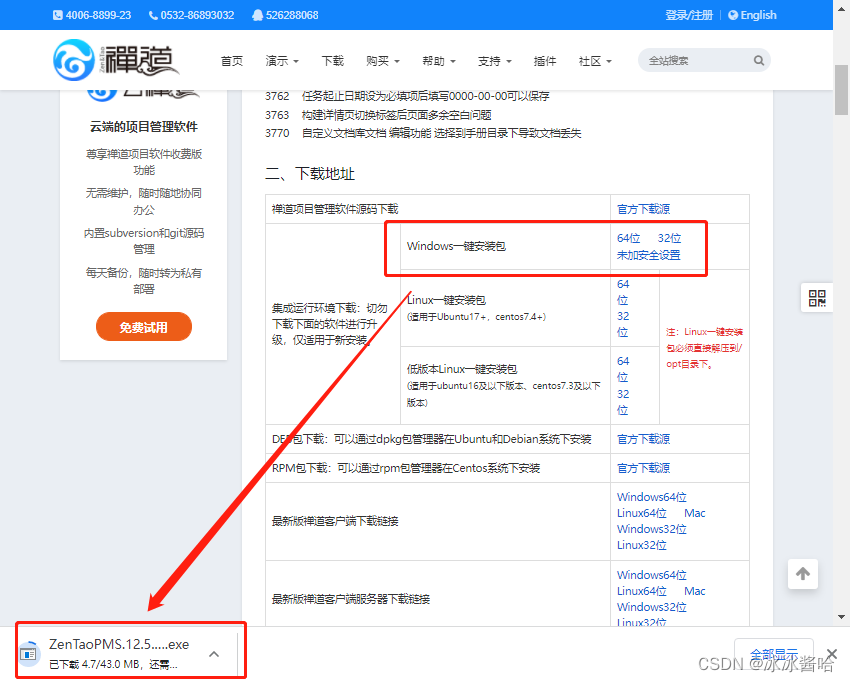The image size is (850, 682).
Task: Click bug entry 3762 text line
Action: click(407, 96)
